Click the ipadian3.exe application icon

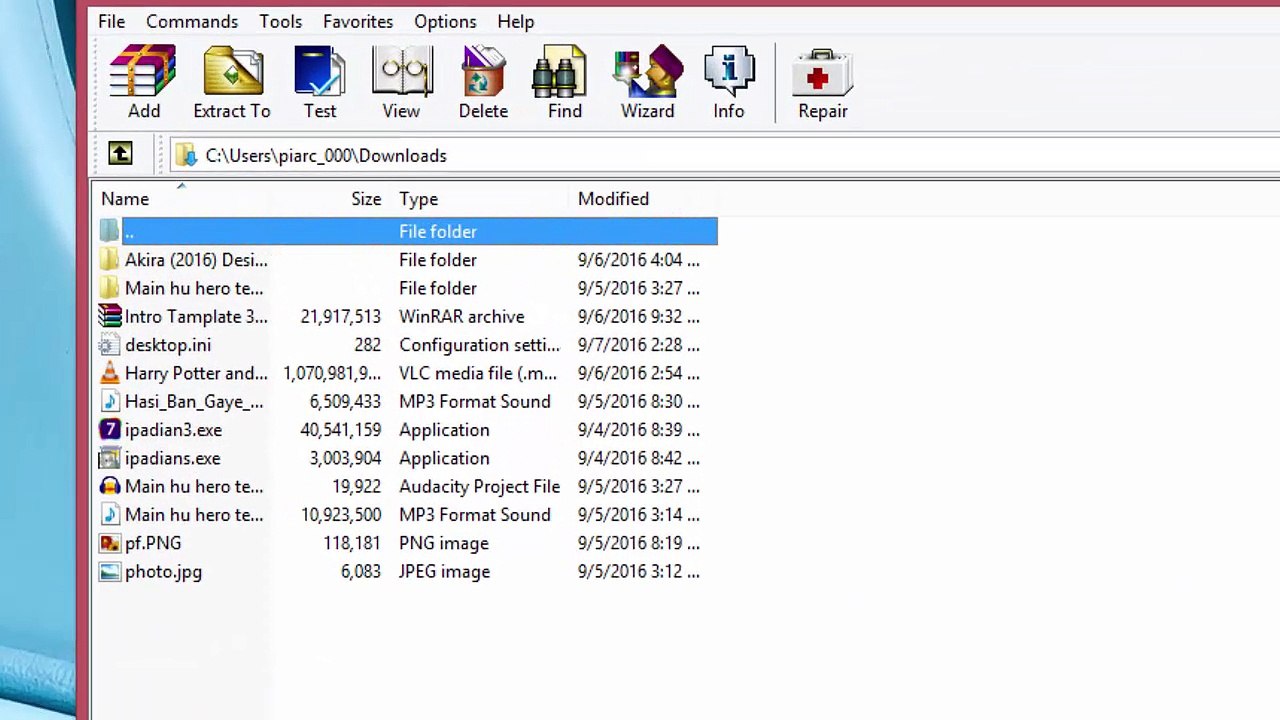click(x=110, y=430)
